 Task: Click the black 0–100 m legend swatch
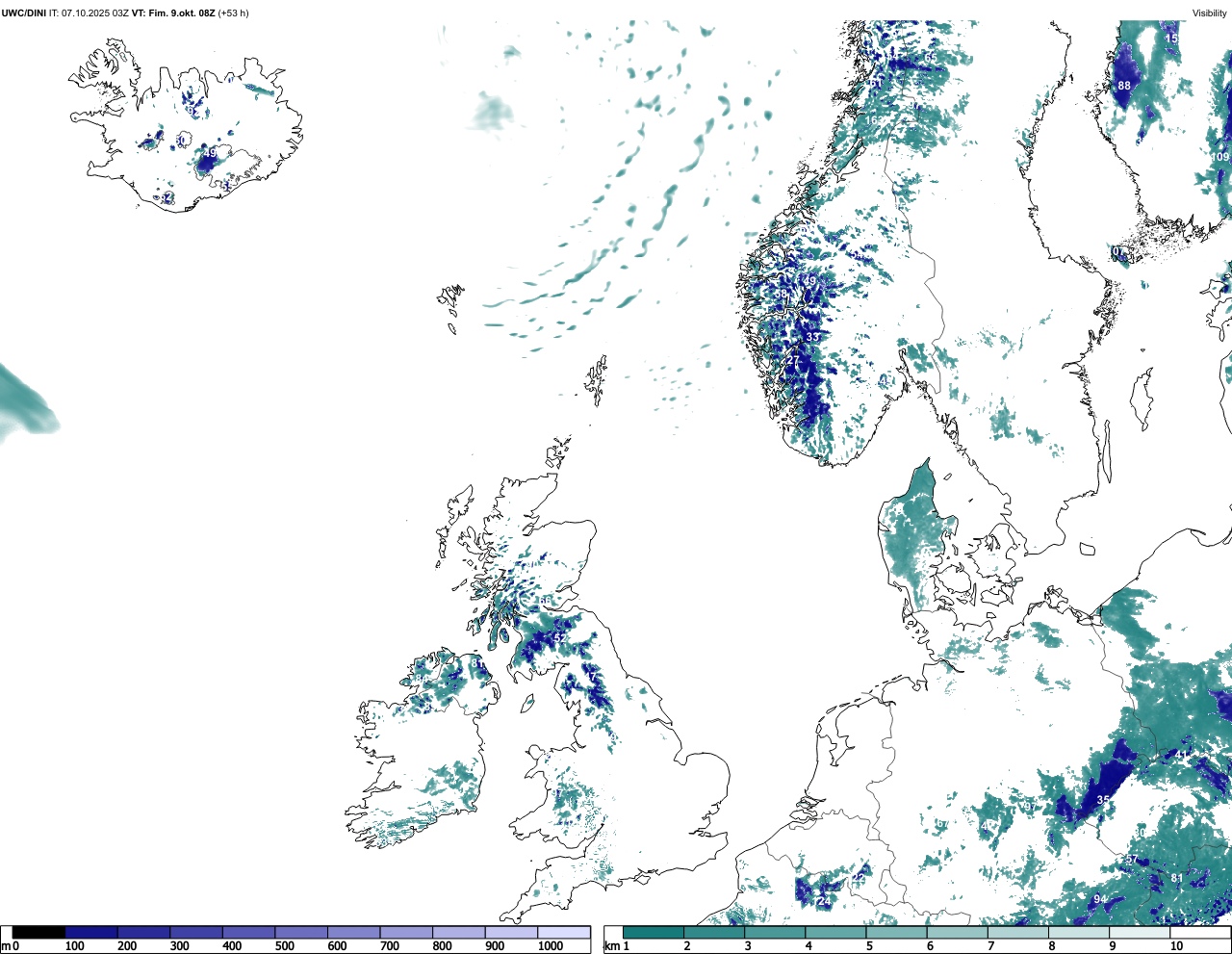[x=39, y=932]
